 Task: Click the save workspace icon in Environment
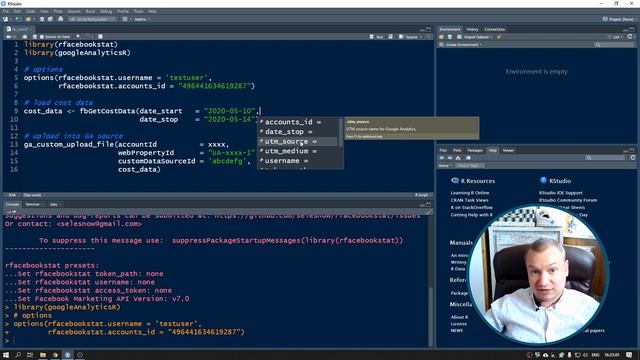point(450,37)
